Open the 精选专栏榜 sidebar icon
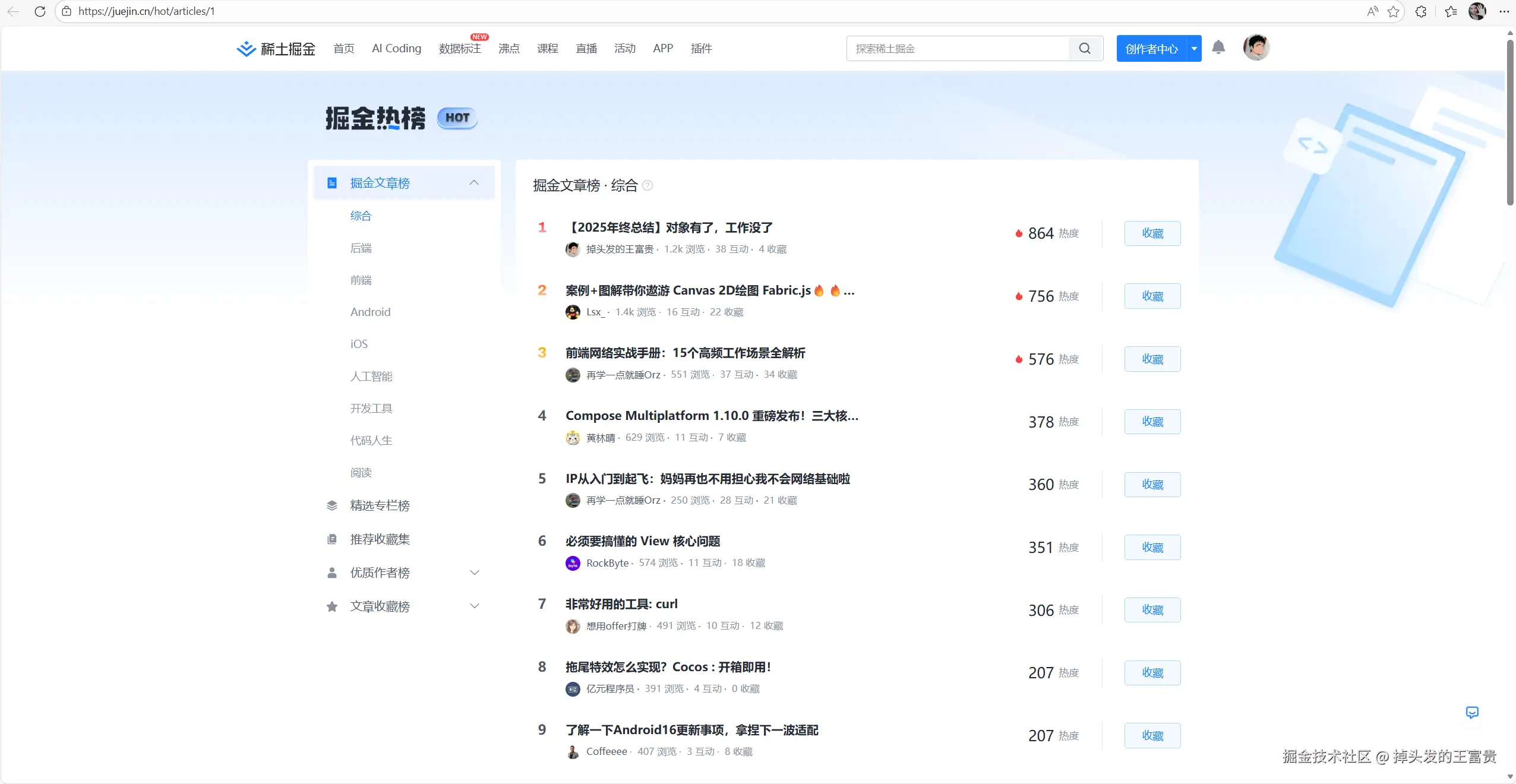Image resolution: width=1516 pixels, height=784 pixels. [331, 505]
